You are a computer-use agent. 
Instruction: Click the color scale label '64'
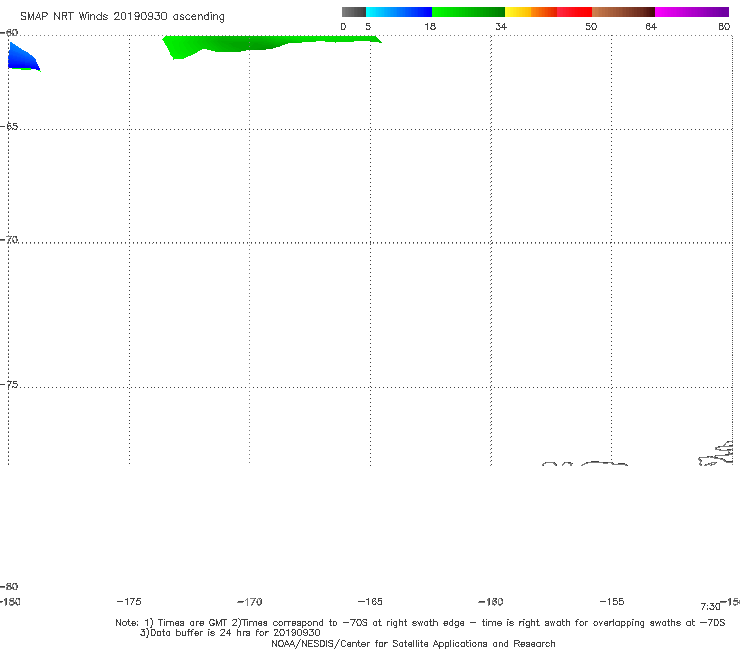(x=651, y=26)
